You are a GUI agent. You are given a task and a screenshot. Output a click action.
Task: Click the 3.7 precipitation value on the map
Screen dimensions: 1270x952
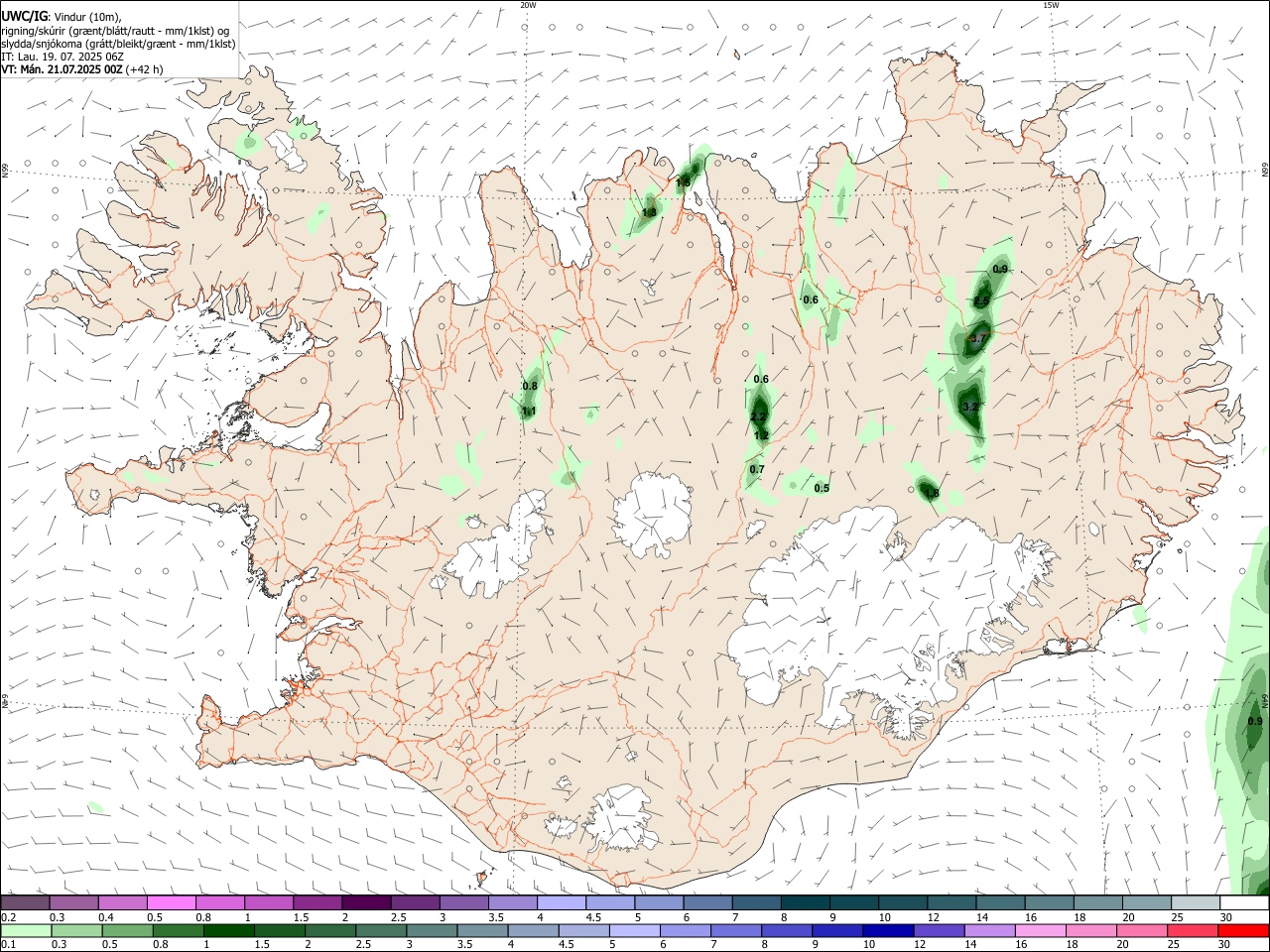[978, 338]
